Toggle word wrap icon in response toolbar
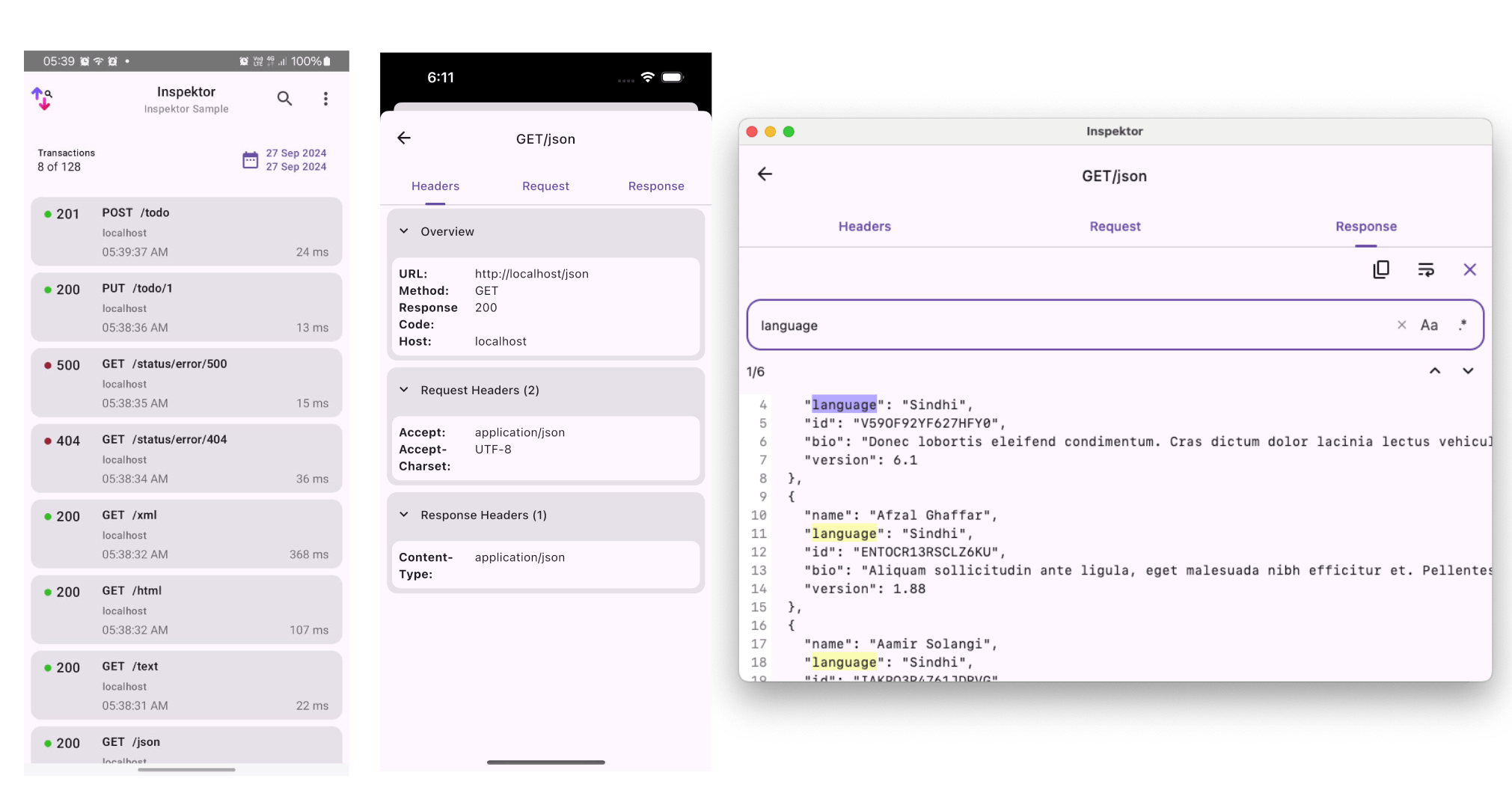Image resolution: width=1512 pixels, height=808 pixels. pos(1426,269)
